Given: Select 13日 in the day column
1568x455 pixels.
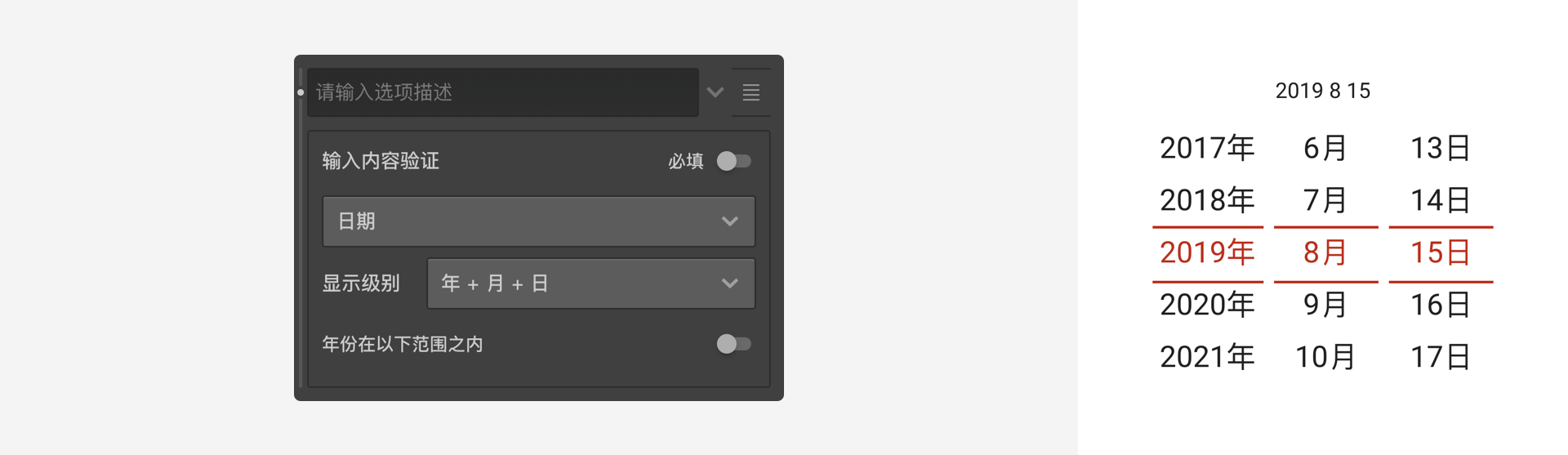Looking at the screenshot, I should click(x=1441, y=148).
